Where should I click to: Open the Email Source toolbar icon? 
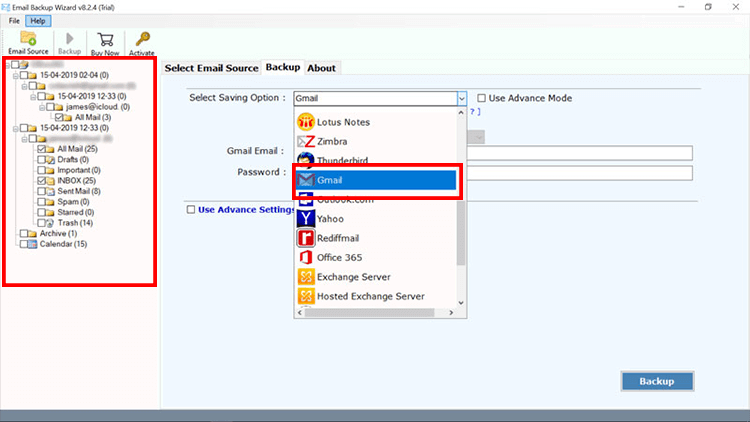pos(28,38)
